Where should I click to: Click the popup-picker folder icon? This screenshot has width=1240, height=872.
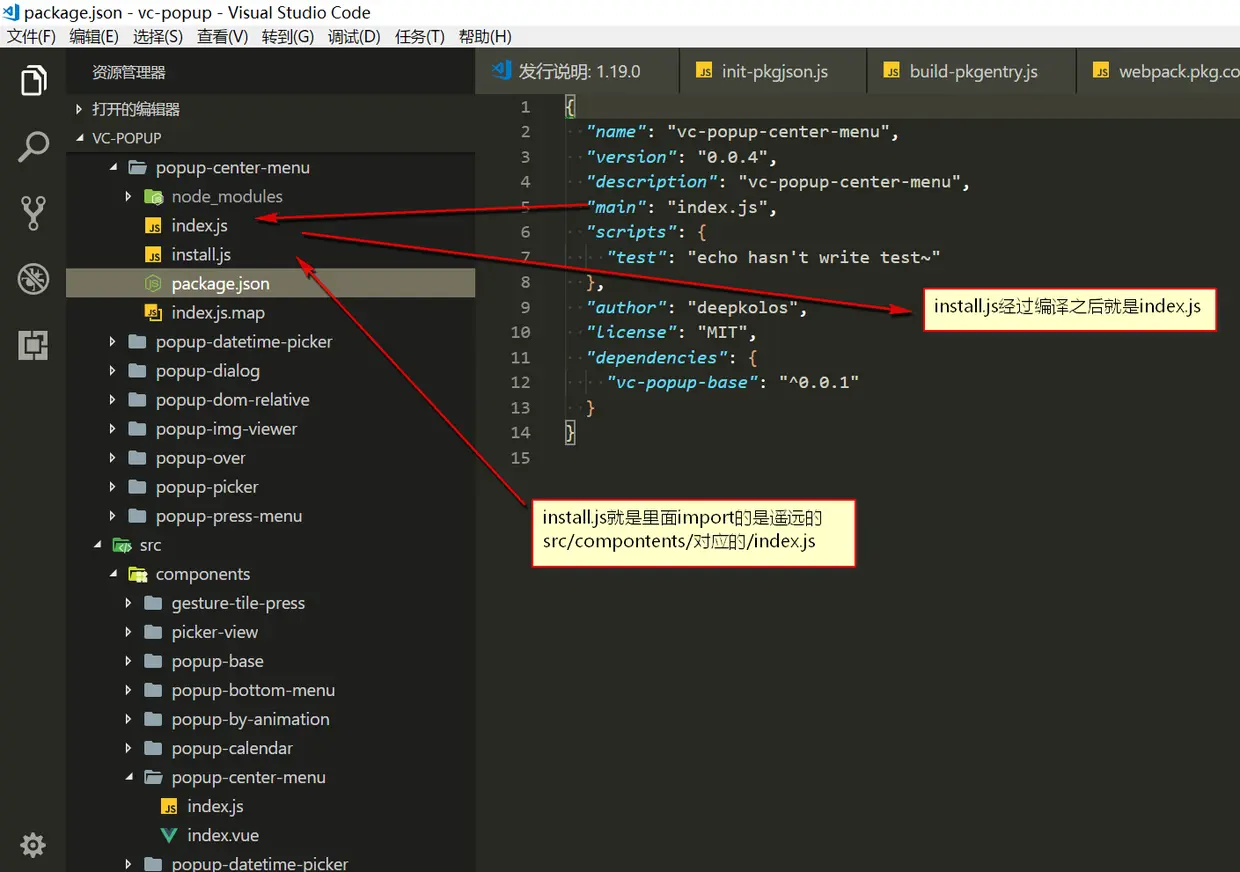[x=137, y=487]
